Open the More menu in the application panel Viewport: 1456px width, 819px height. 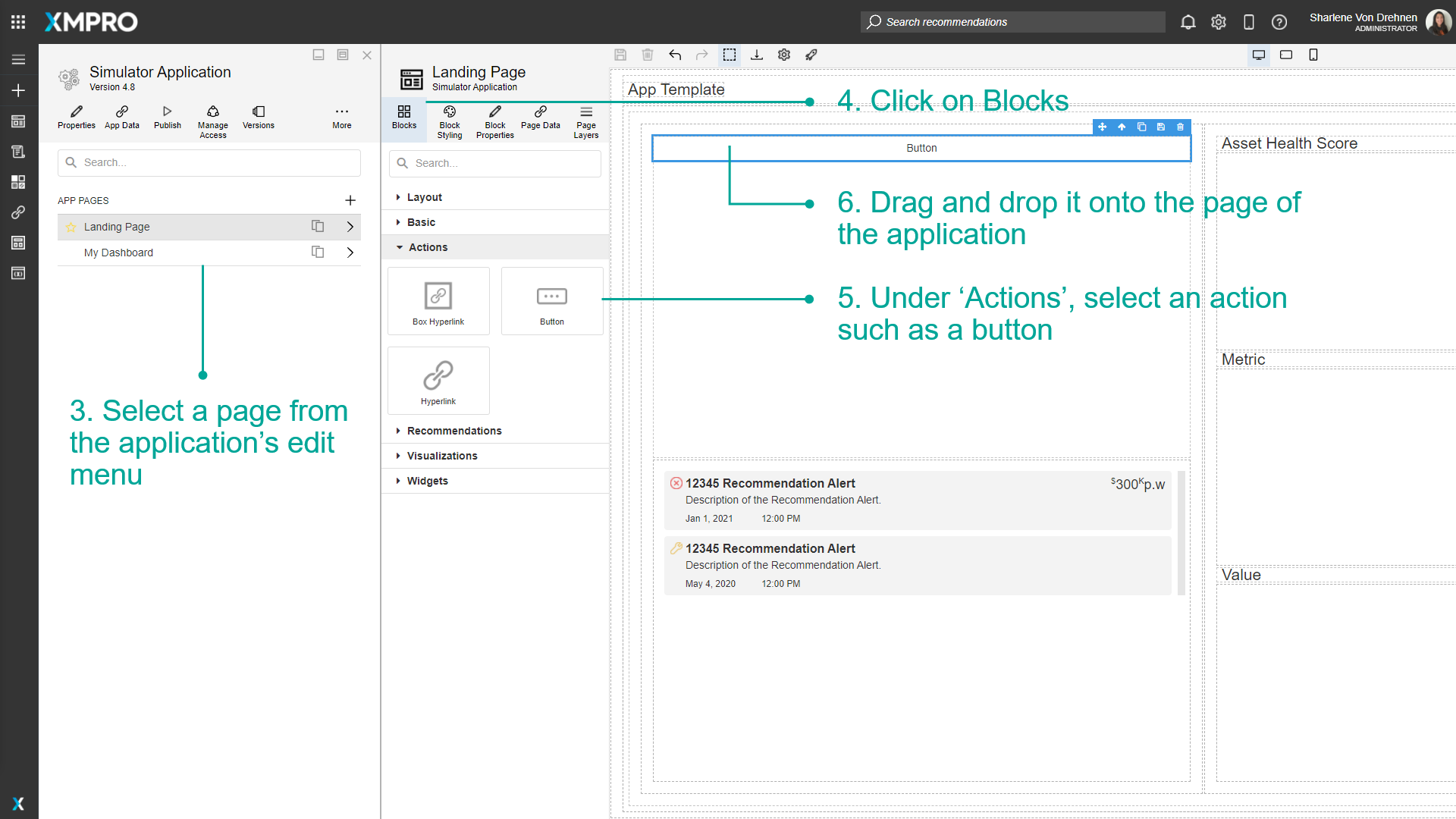coord(341,119)
